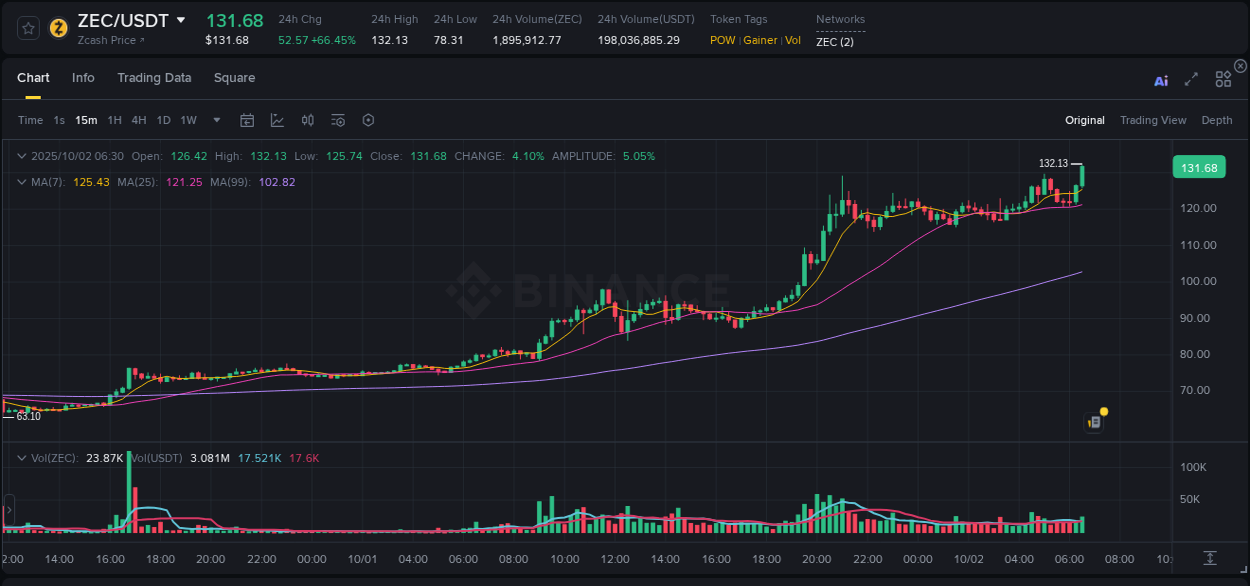Open the Binance AI assistant
This screenshot has height=586, width=1250.
(x=1161, y=79)
